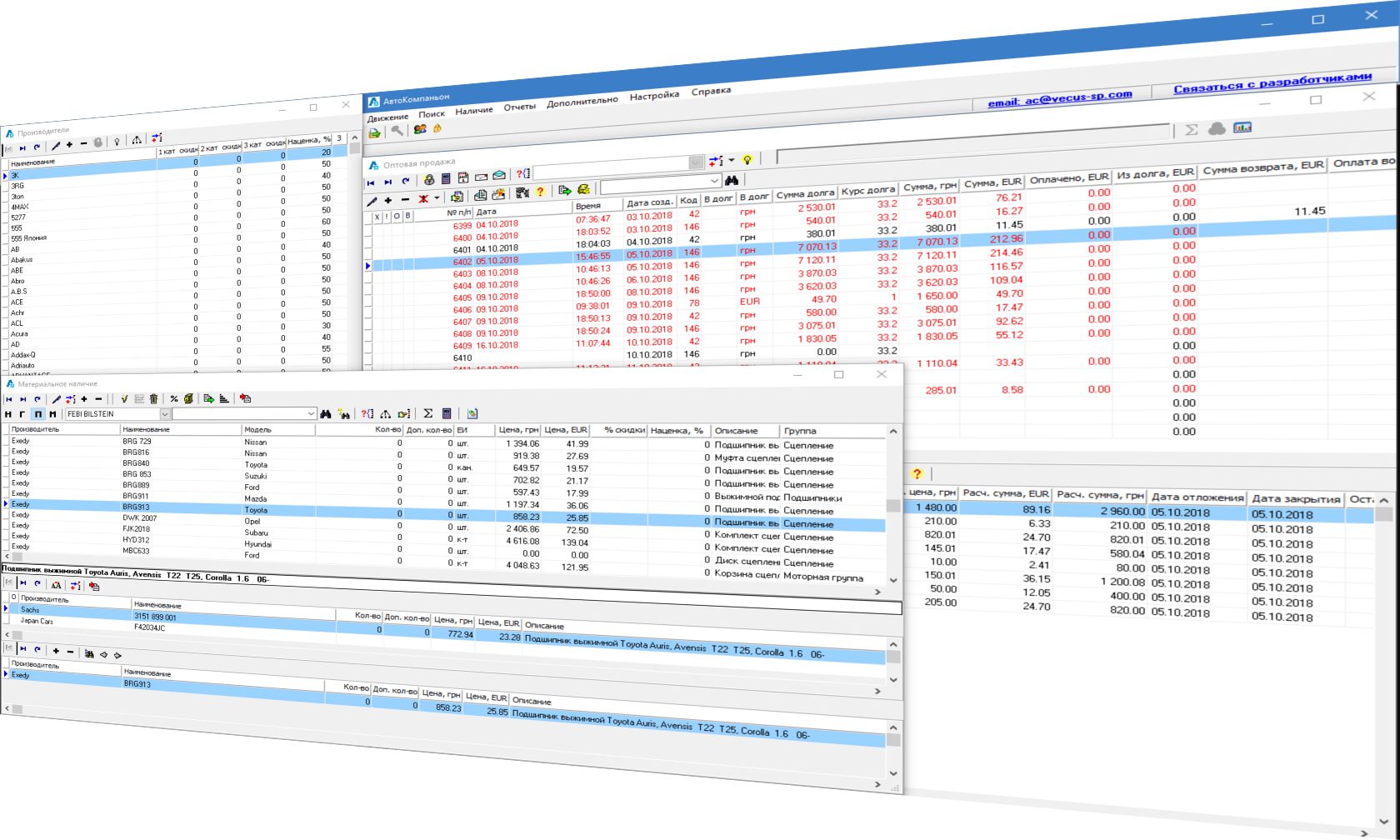
Task: Click the binoculars search icon in Оптовая продажа
Action: [732, 180]
